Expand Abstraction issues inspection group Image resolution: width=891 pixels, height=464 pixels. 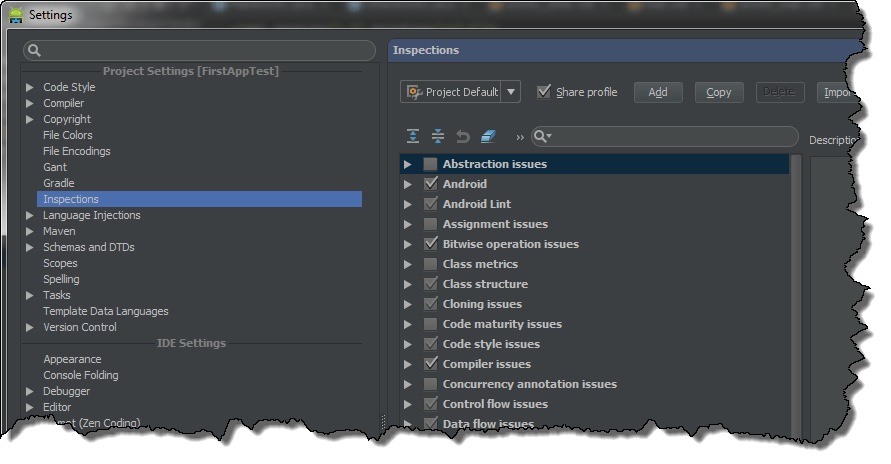point(407,164)
